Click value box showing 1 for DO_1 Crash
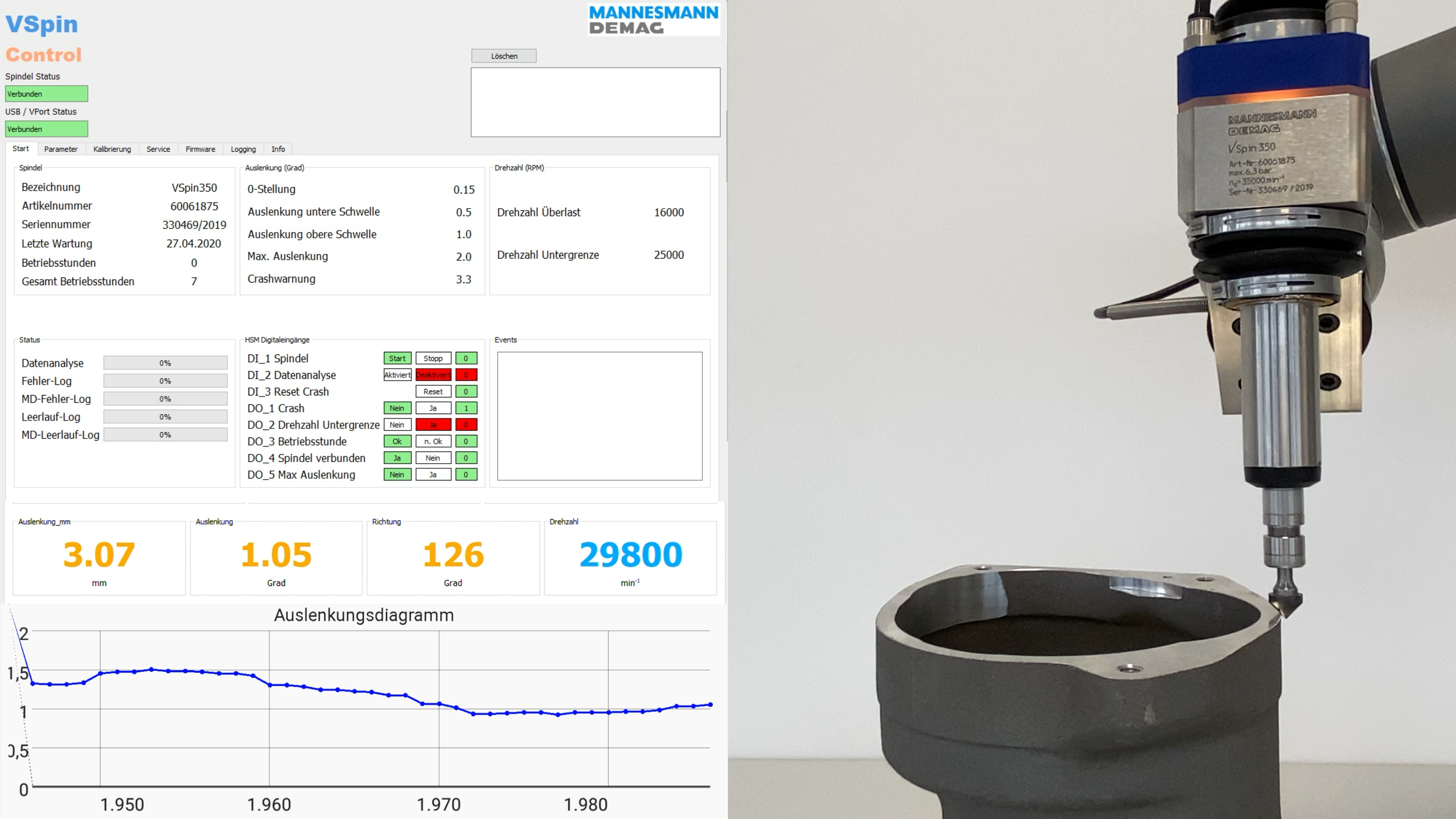The width and height of the screenshot is (1456, 819). [x=466, y=408]
